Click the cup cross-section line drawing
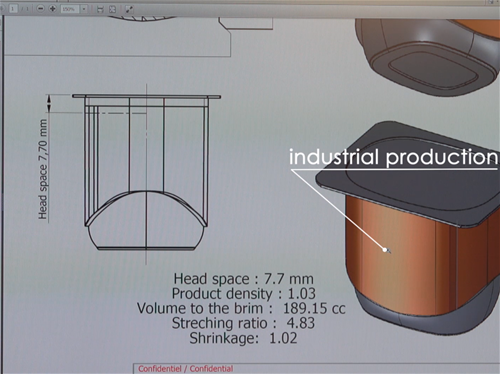500x374 pixels. [x=146, y=172]
